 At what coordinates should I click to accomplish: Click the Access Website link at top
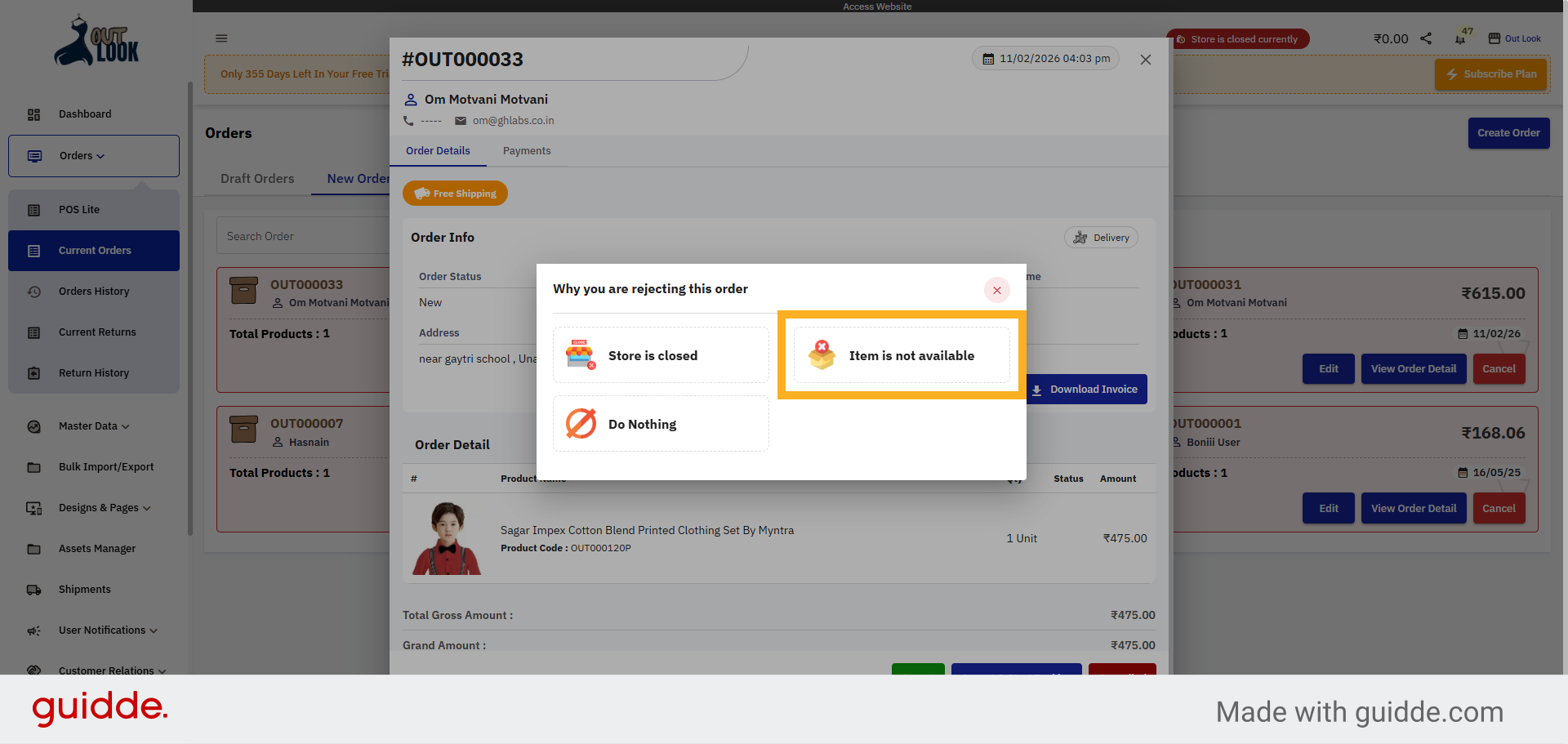pyautogui.click(x=877, y=7)
